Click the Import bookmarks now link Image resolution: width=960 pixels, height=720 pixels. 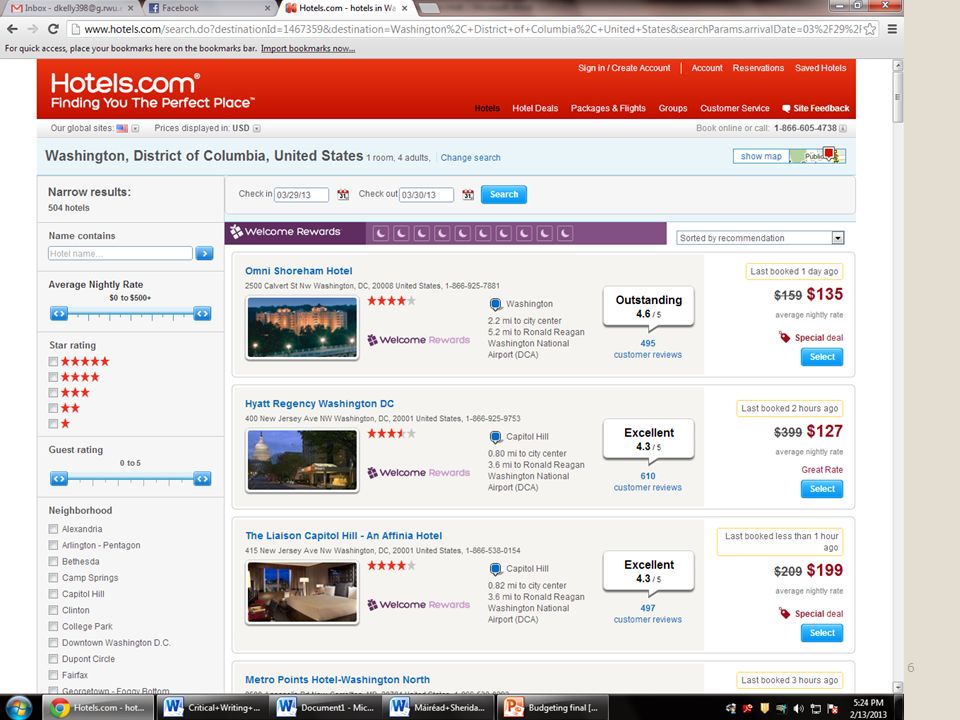click(x=308, y=48)
